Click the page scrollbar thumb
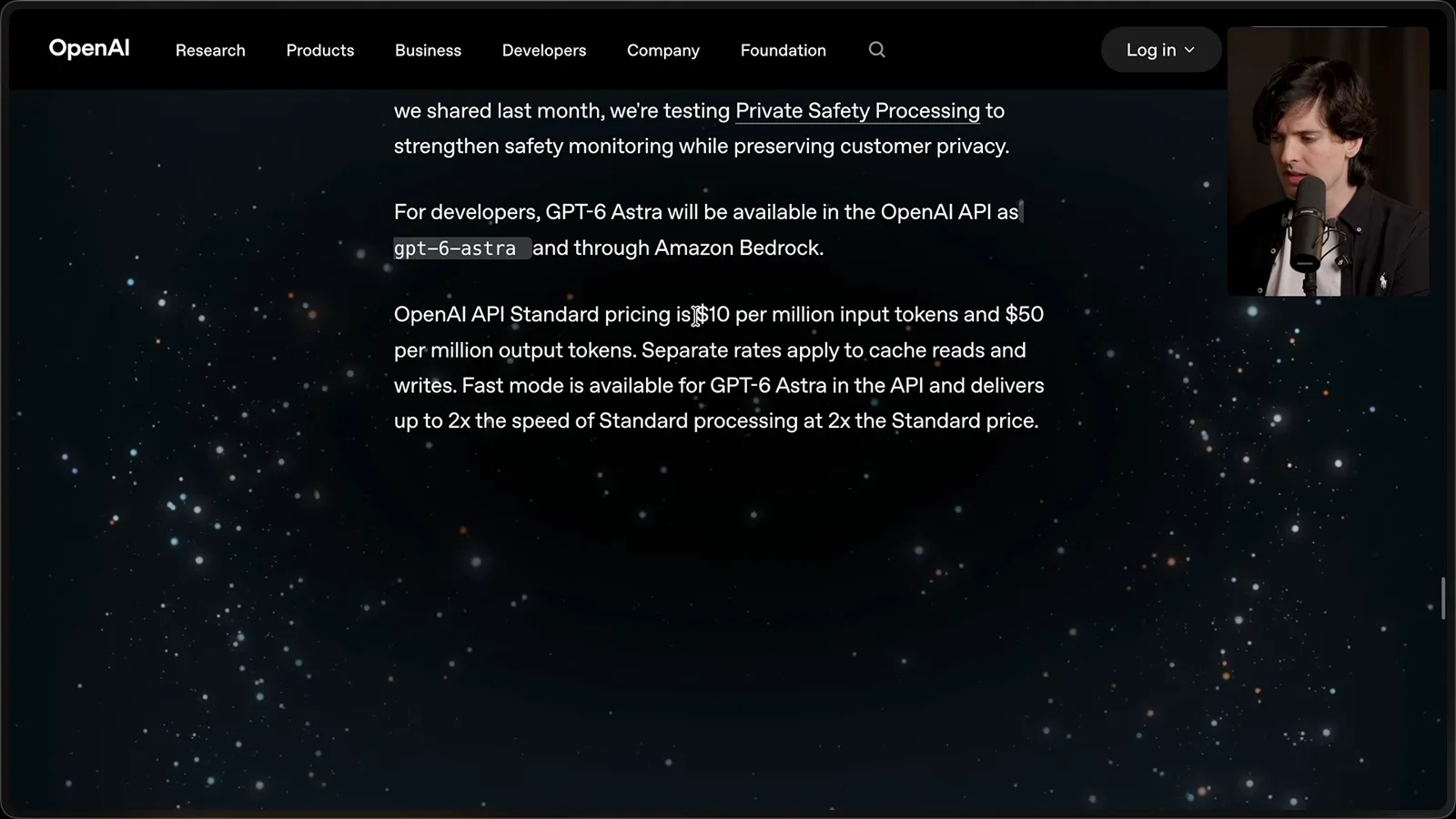The height and width of the screenshot is (819, 1456). pyautogui.click(x=1443, y=598)
